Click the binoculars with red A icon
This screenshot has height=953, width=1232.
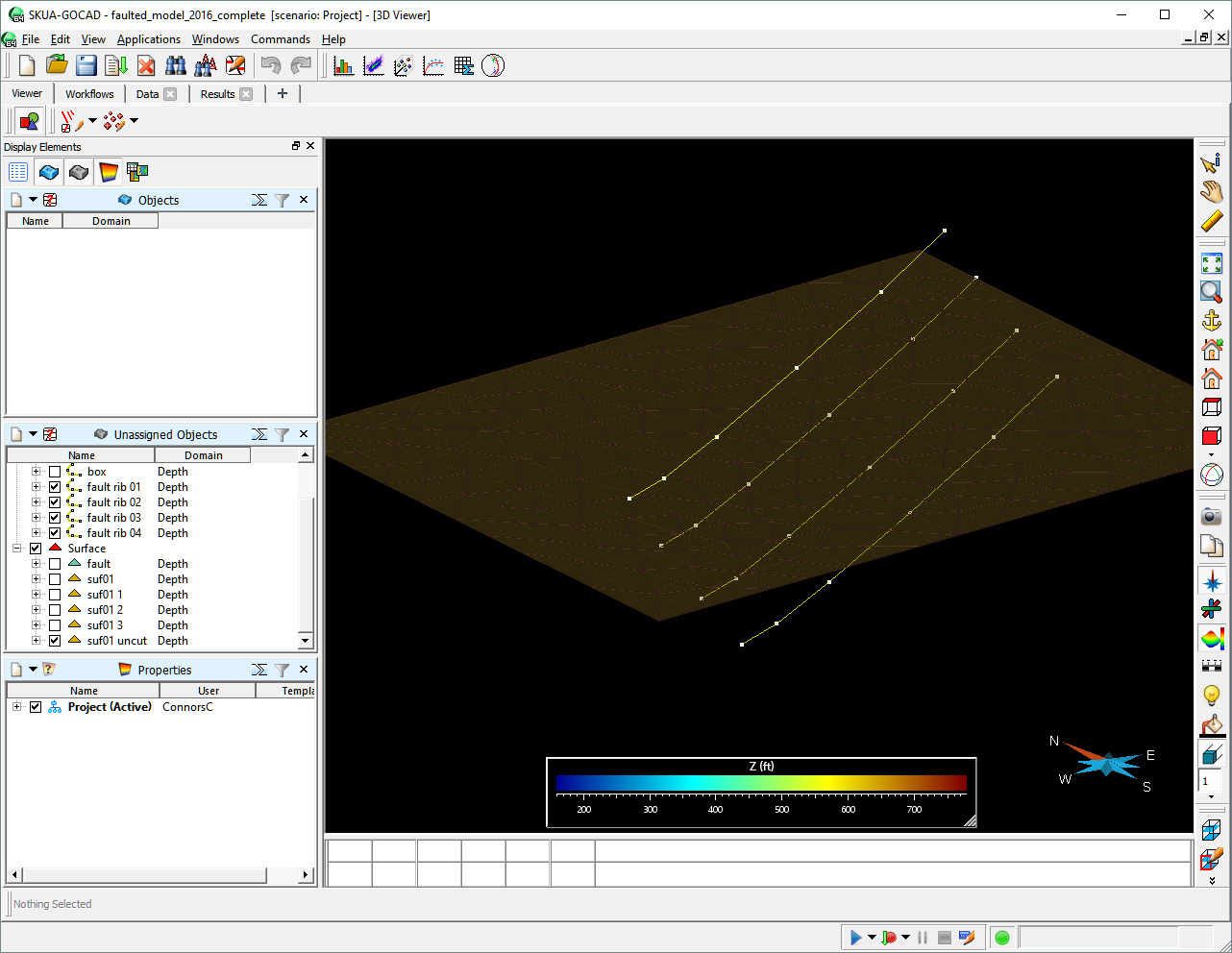click(206, 65)
